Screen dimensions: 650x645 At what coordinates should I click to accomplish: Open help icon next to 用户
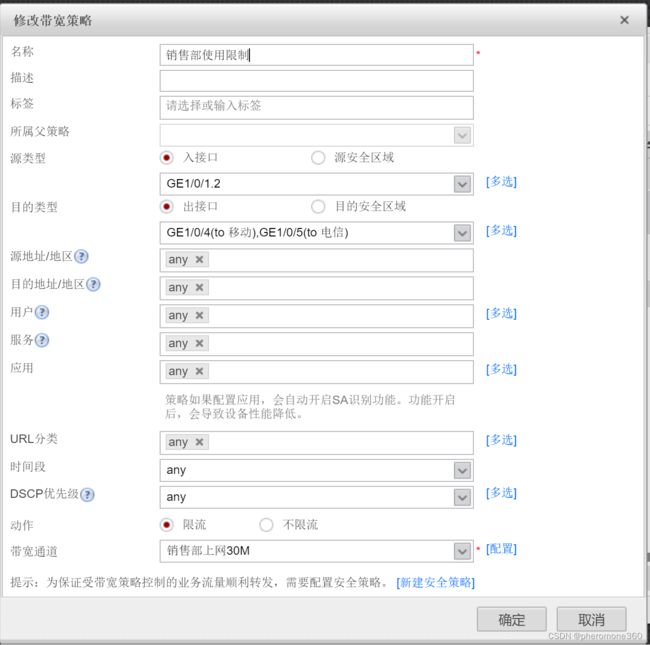click(x=42, y=312)
